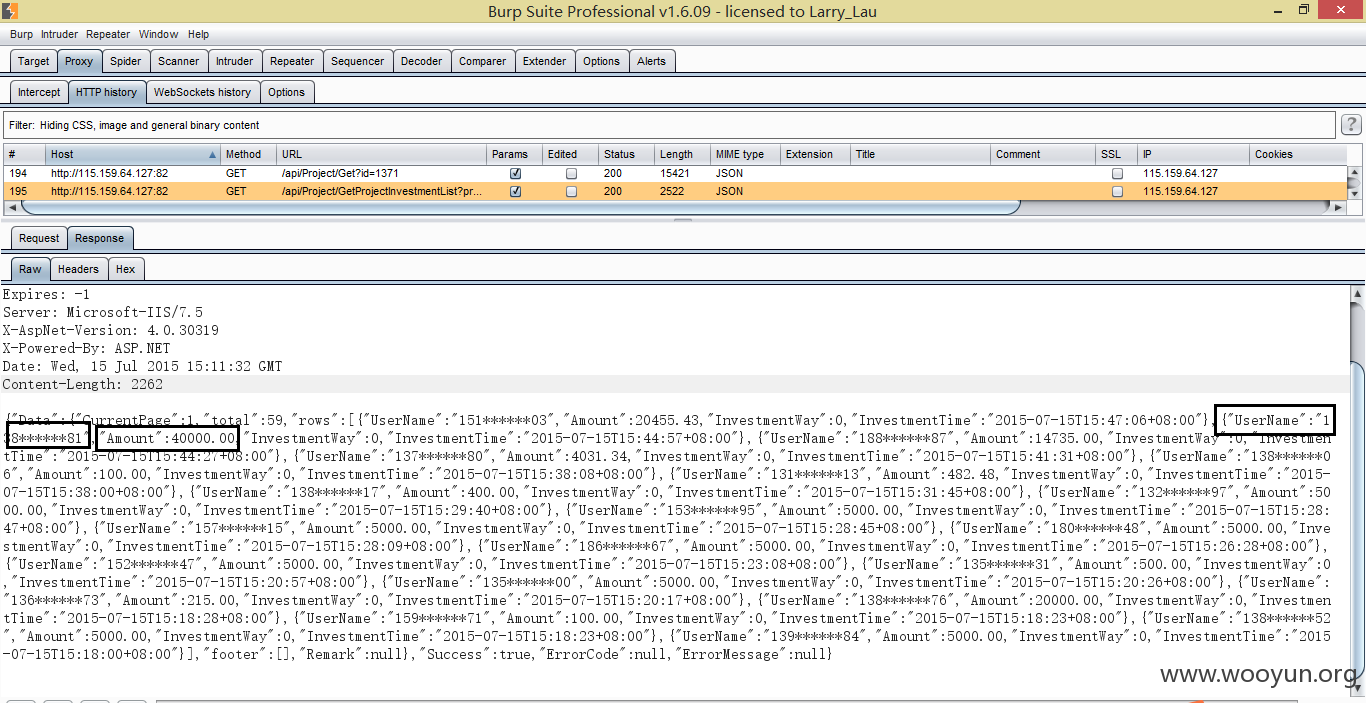Sort by the Status column header
Image resolution: width=1366 pixels, height=703 pixels.
pos(626,154)
